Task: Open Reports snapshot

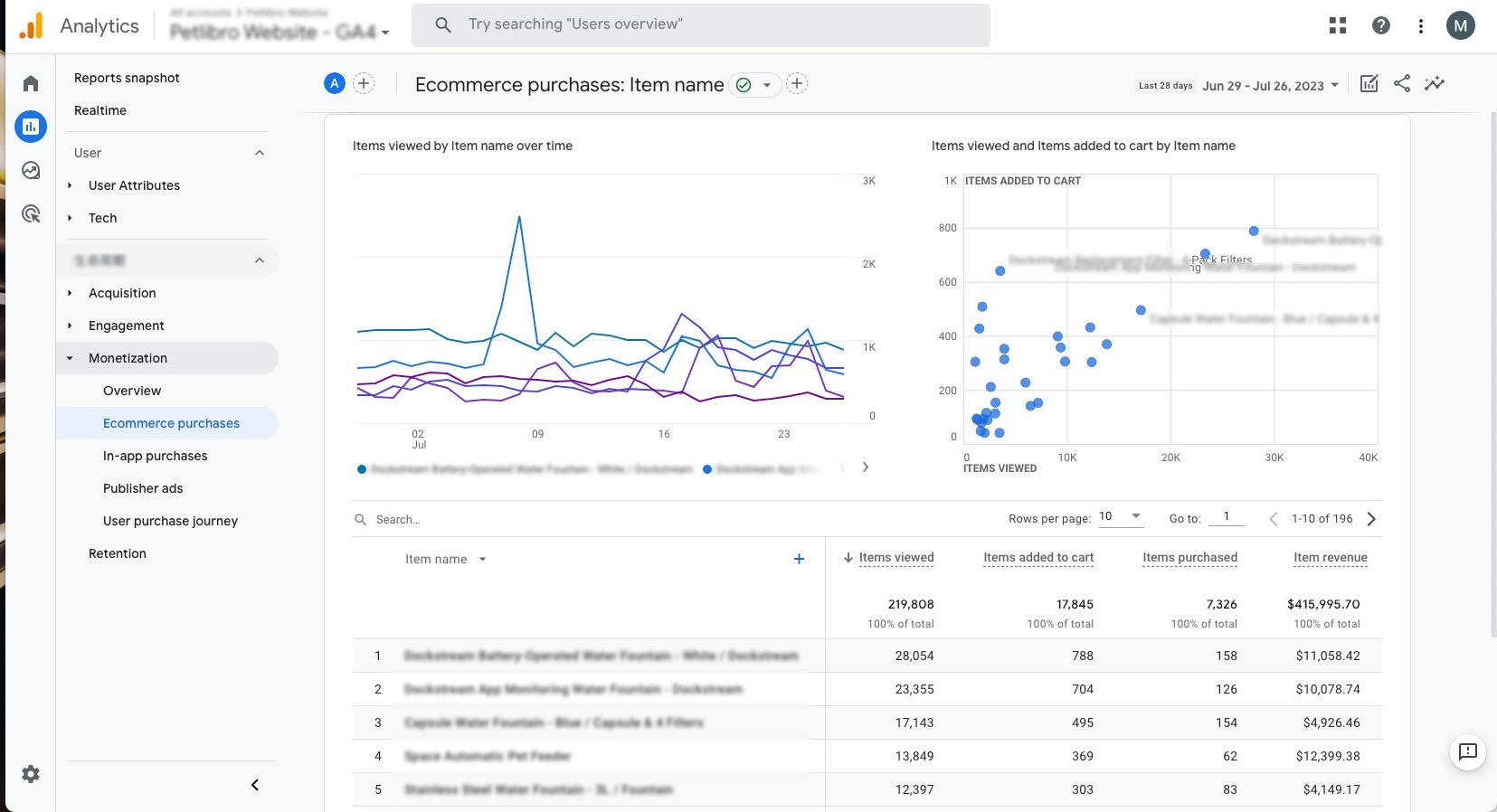Action: (127, 78)
